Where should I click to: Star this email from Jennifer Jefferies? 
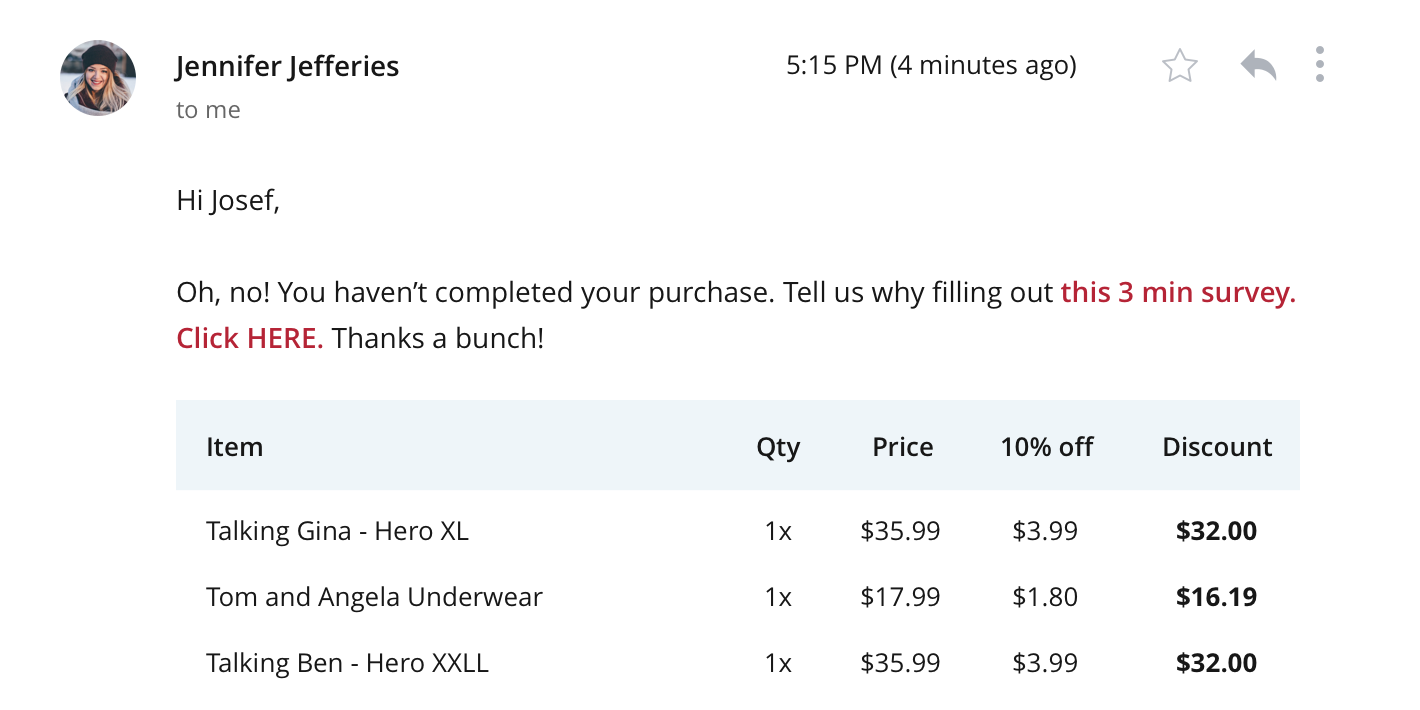click(x=1180, y=66)
